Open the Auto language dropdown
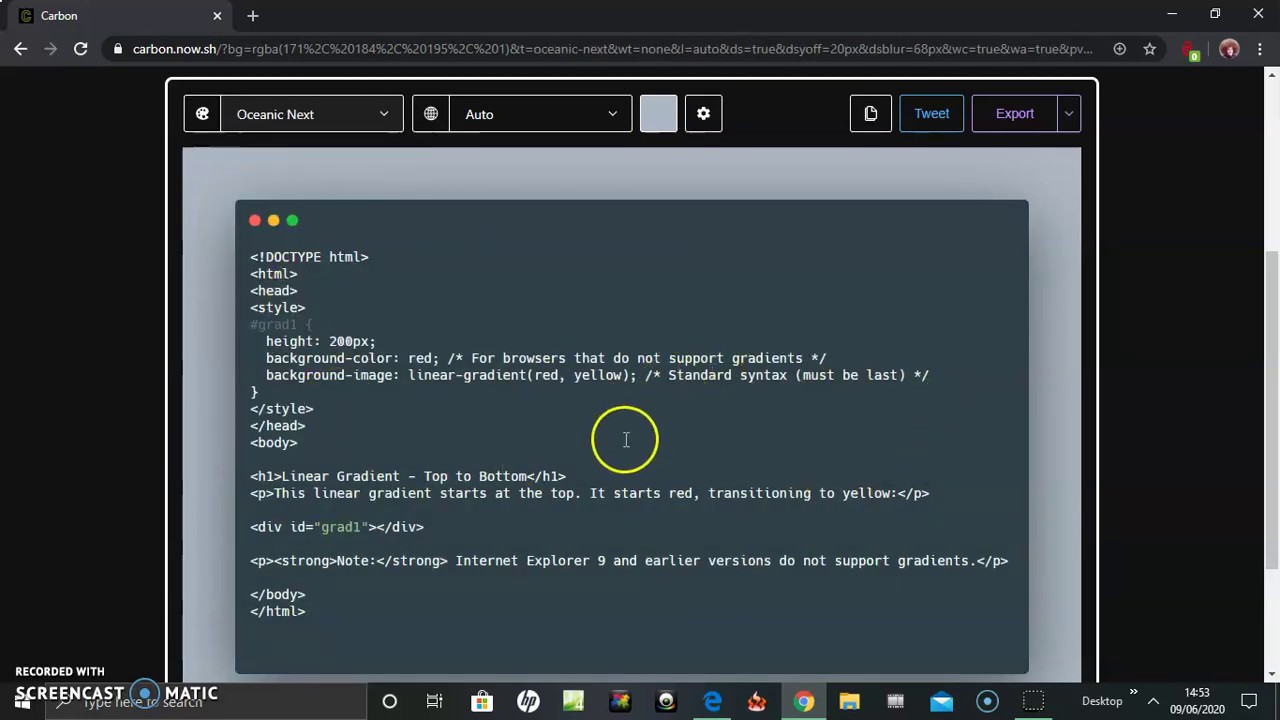Image resolution: width=1280 pixels, height=720 pixels. [541, 114]
